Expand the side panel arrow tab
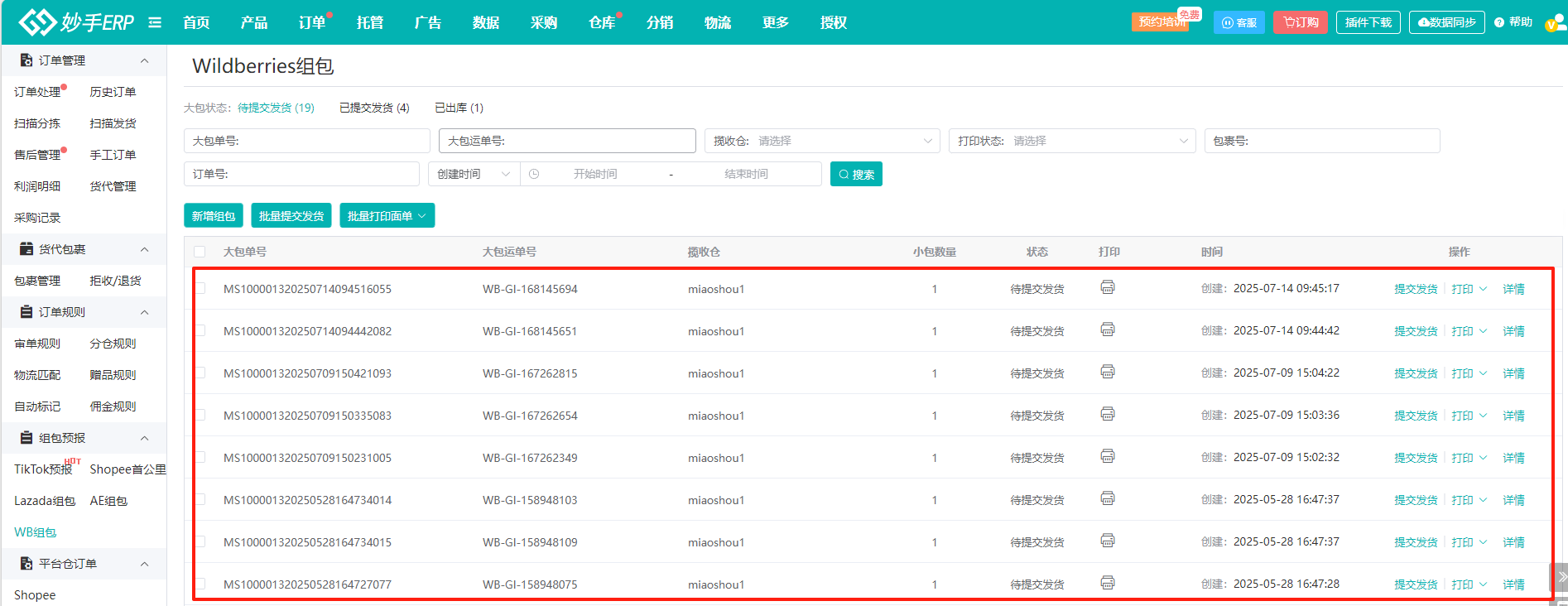The image size is (1568, 606). (1560, 577)
